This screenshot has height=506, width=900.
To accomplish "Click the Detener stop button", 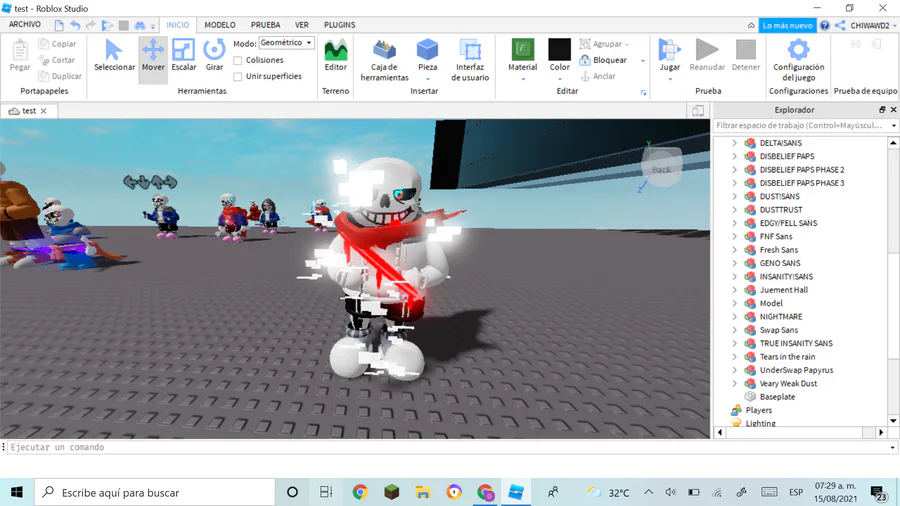I will tap(746, 56).
